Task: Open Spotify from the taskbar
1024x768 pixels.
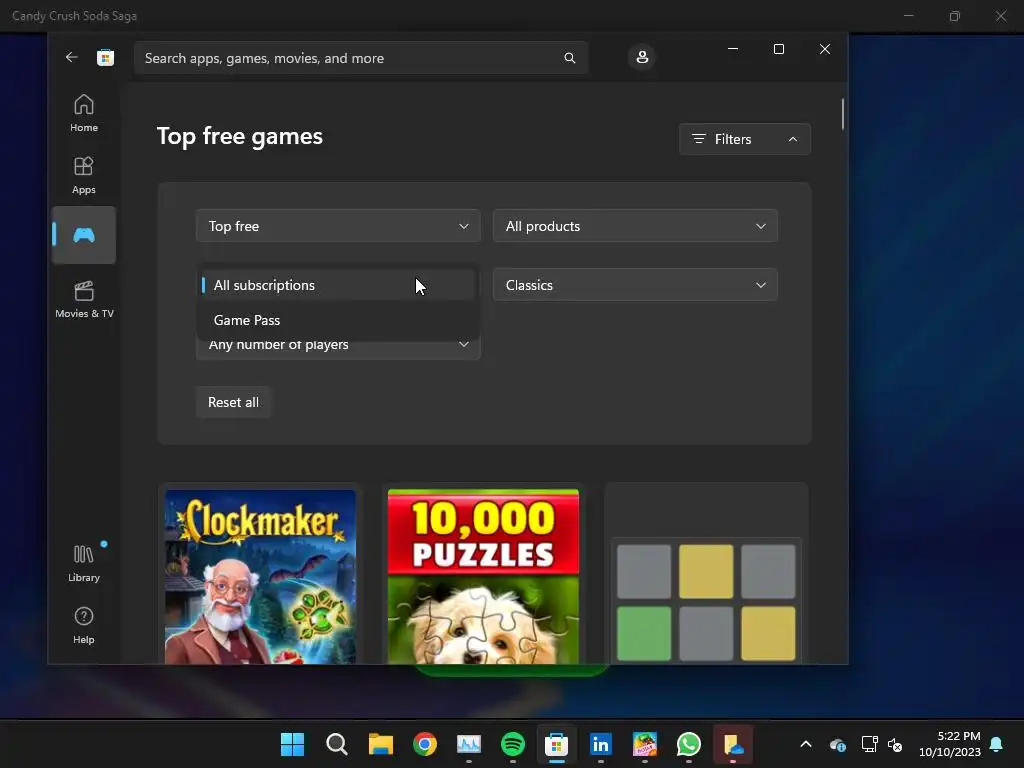Action: click(x=513, y=744)
